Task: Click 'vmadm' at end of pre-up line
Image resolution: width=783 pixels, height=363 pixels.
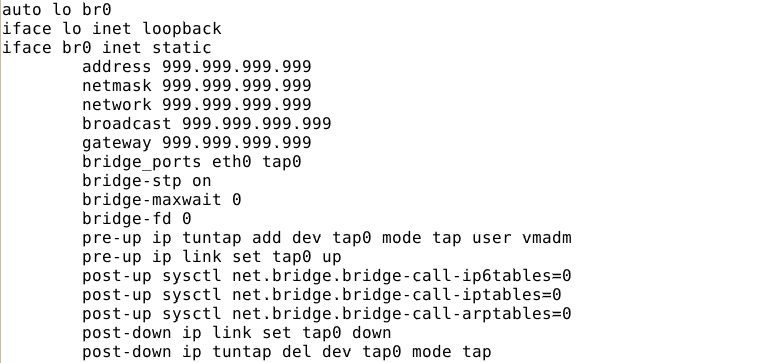Action: [x=546, y=238]
